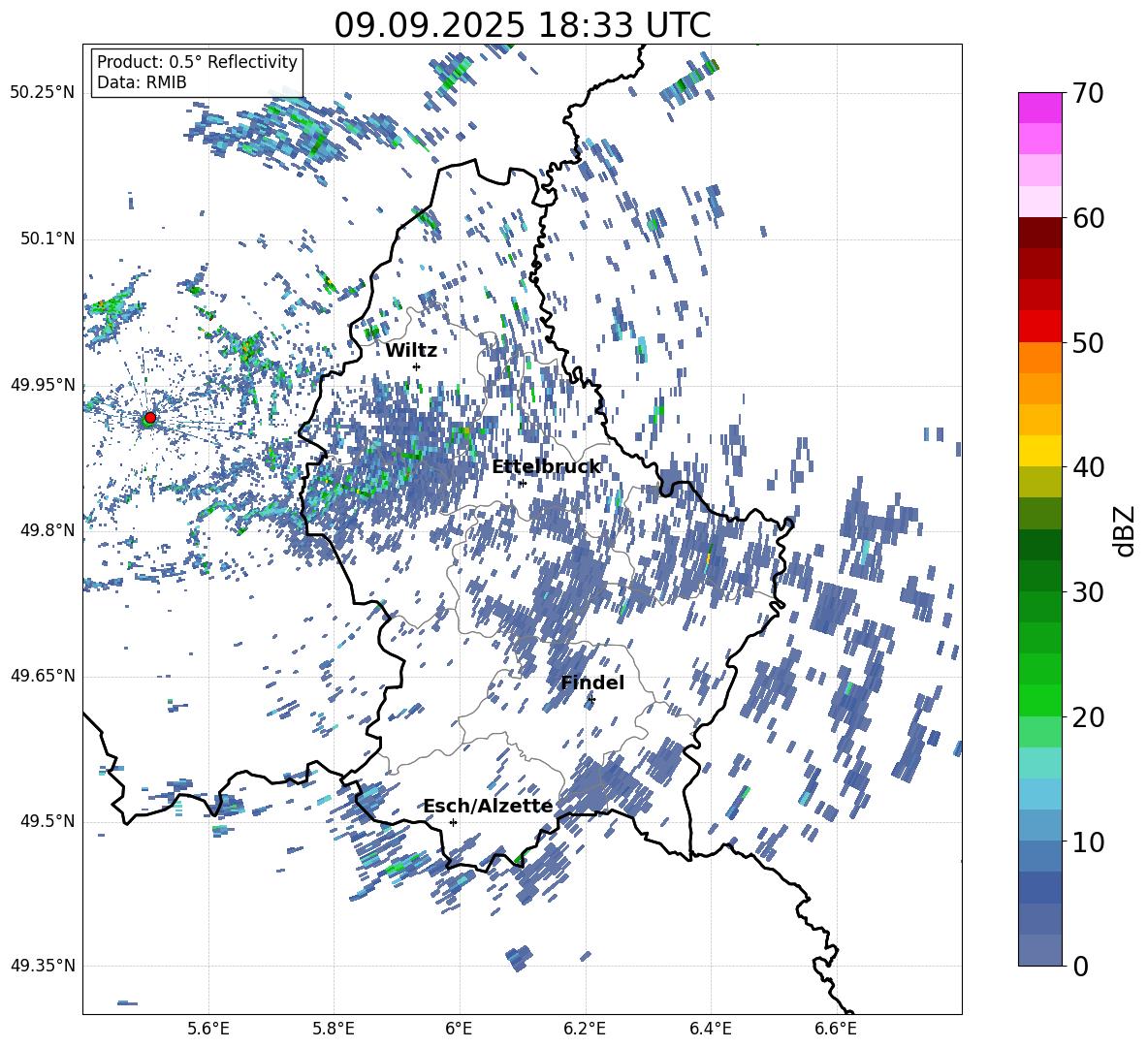Pick the orange colorbar segment below 50

click(x=1040, y=358)
